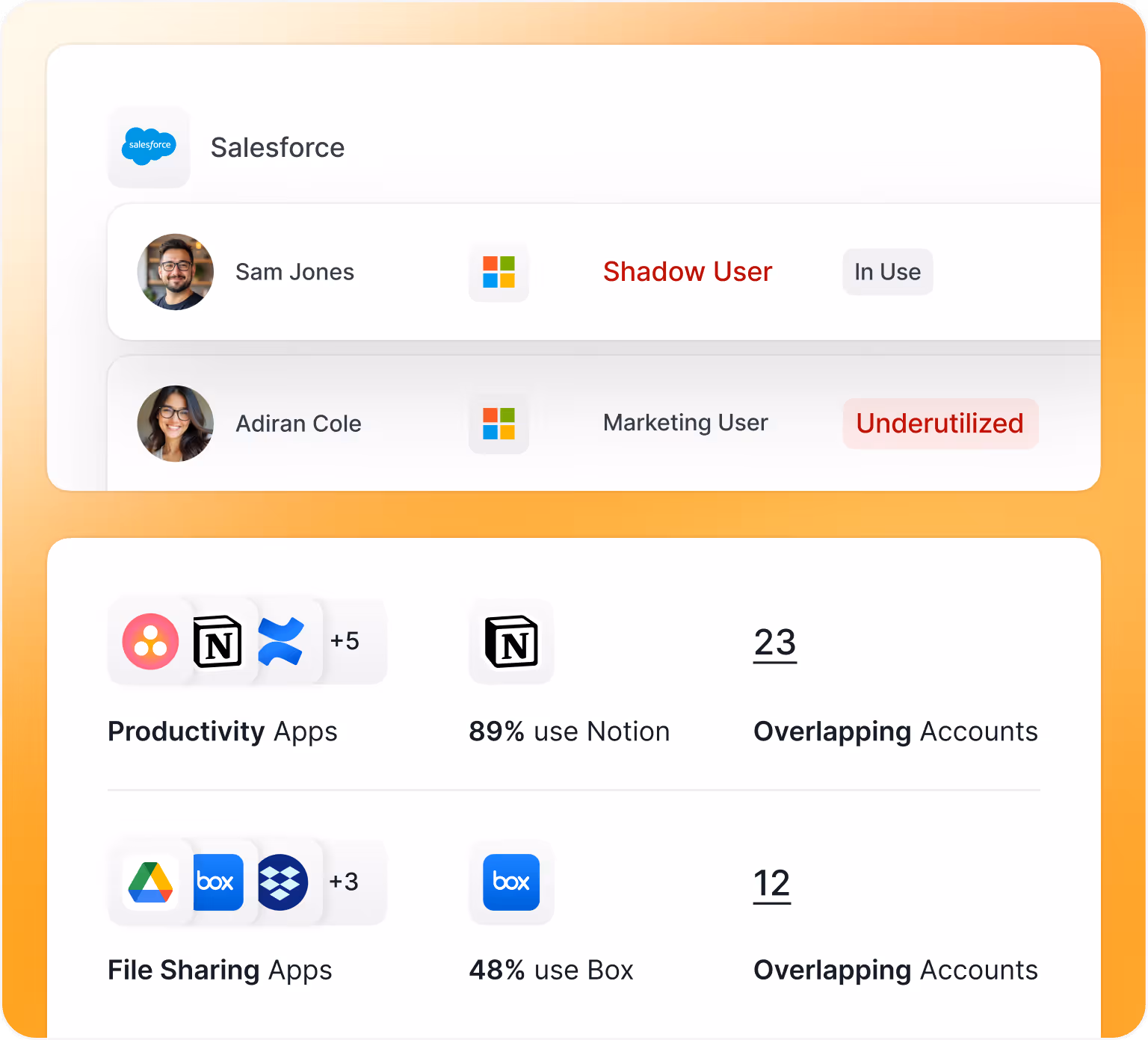
Task: Click the Box icon in the File Sharing group
Action: point(217,882)
